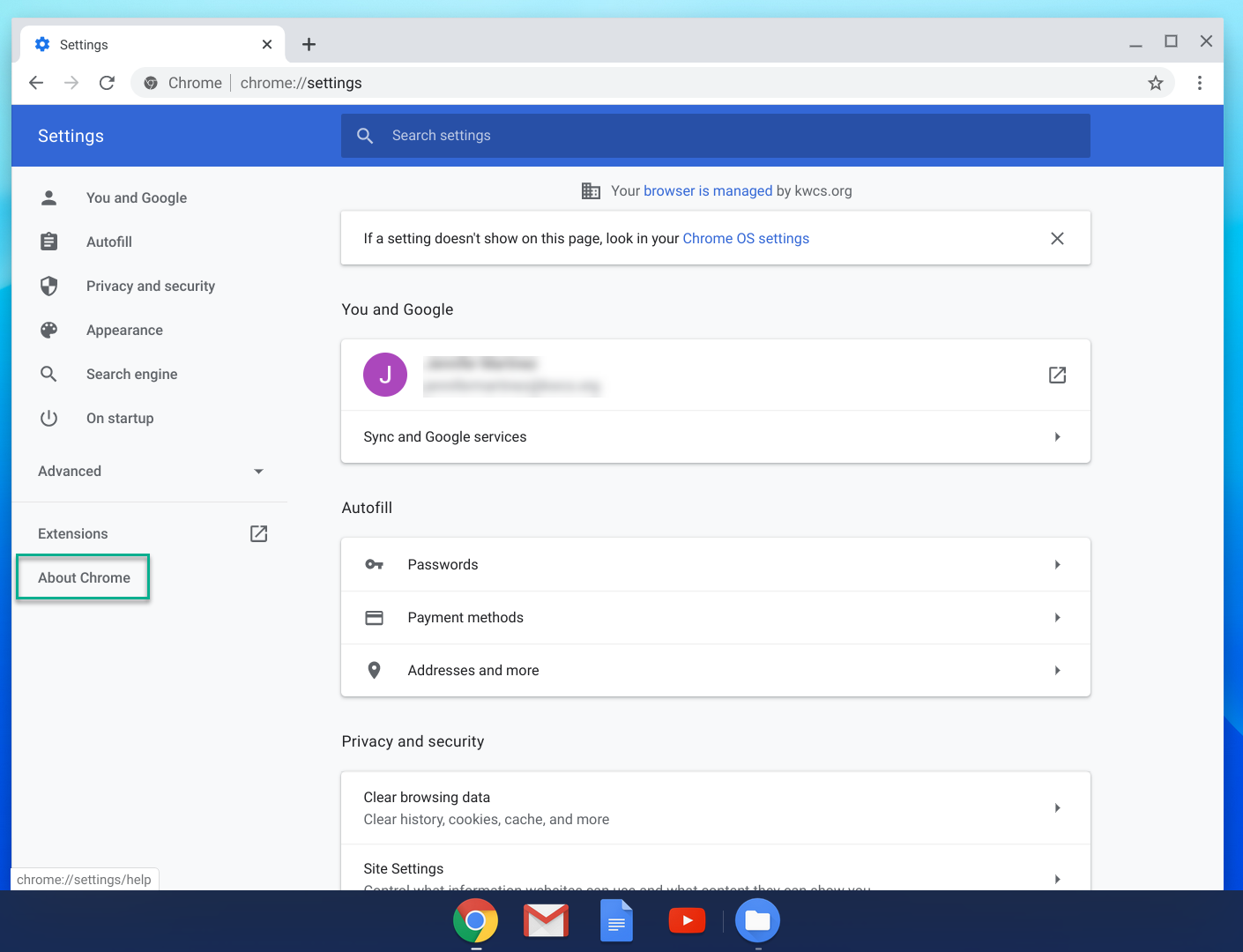Viewport: 1243px width, 952px height.
Task: Click the building icon beside managed notice
Action: 591,190
